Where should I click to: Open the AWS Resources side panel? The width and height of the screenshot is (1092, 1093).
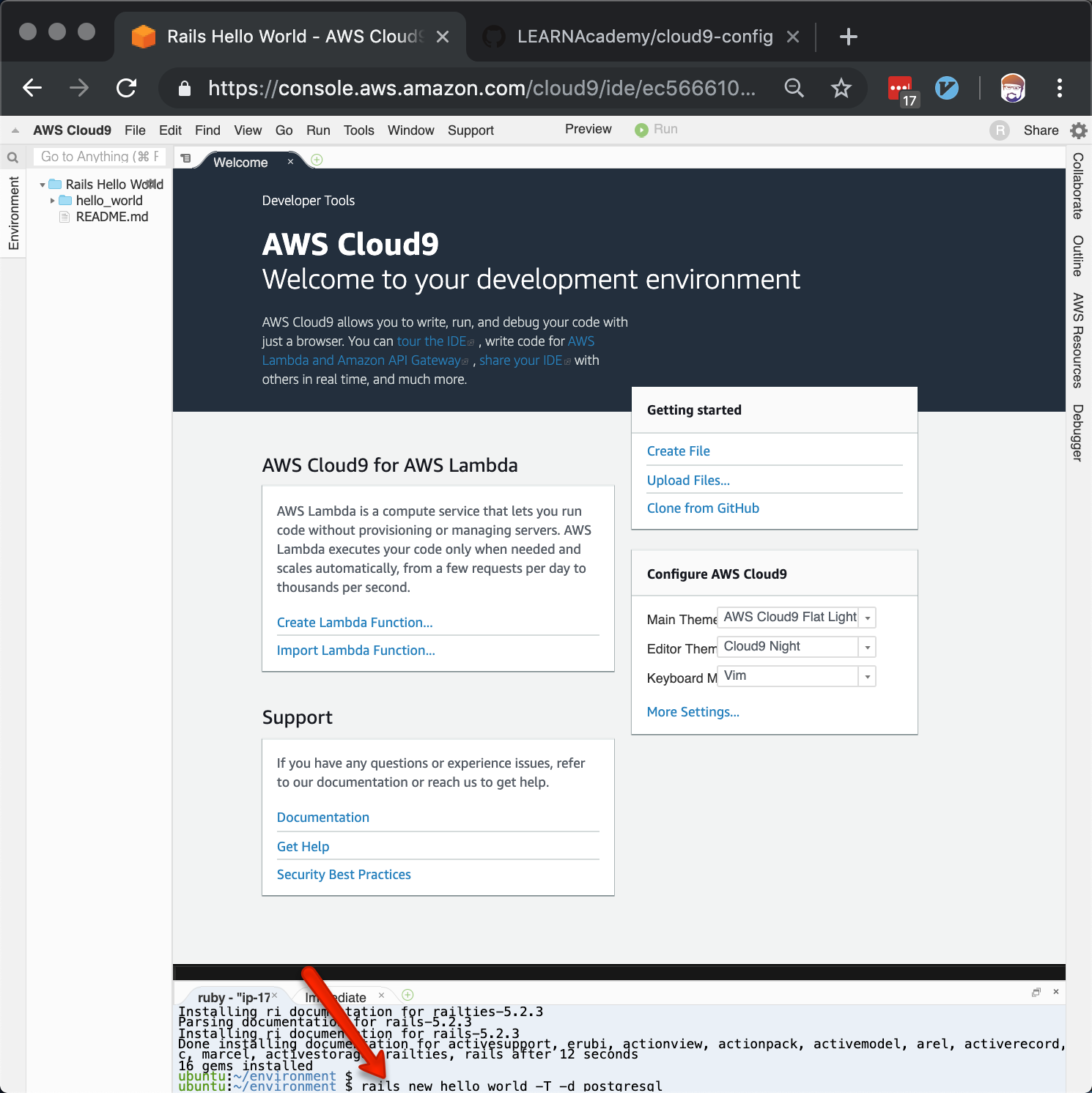(1078, 341)
